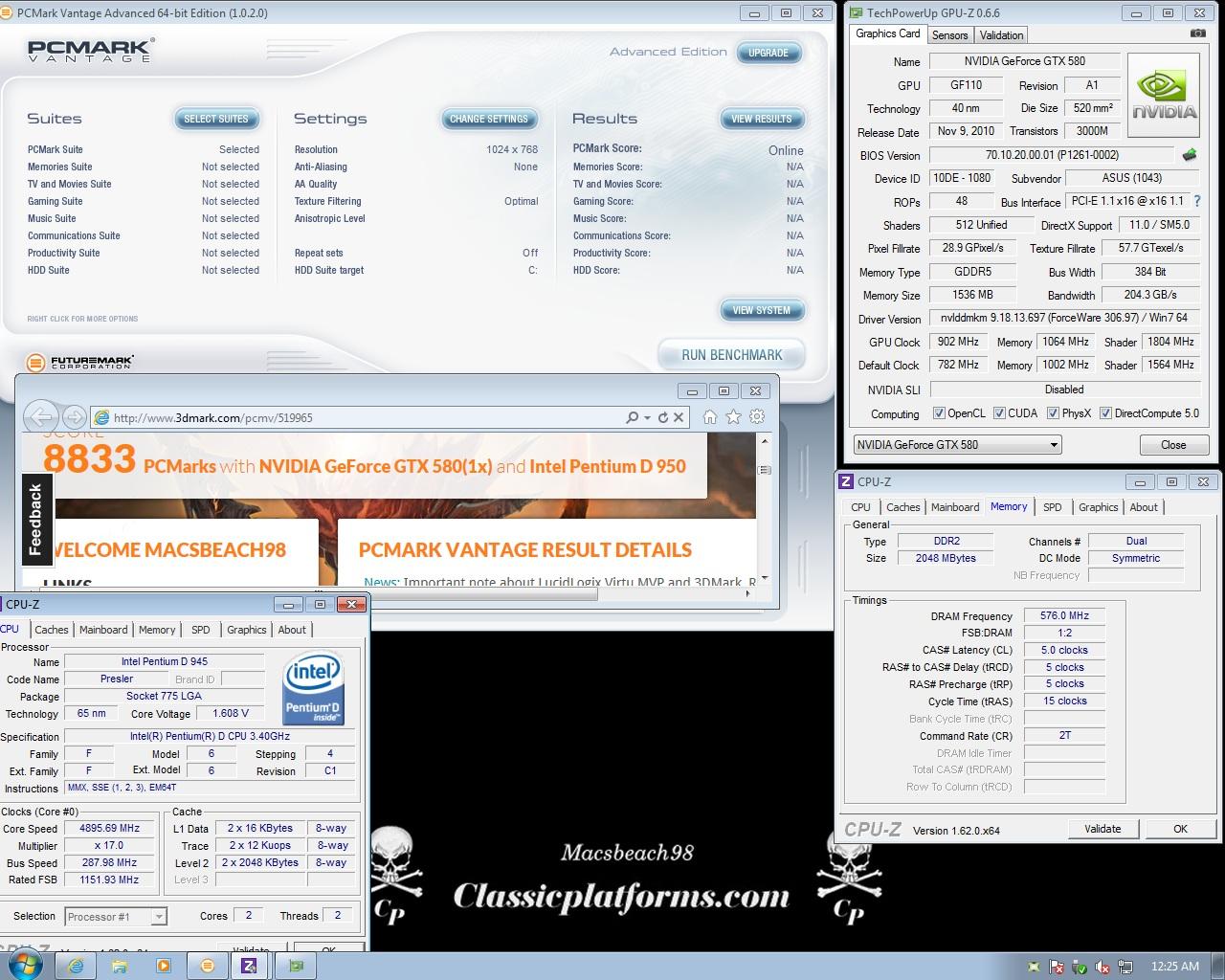Open the Internet Explorer Tools gear
The width and height of the screenshot is (1225, 980).
[757, 416]
